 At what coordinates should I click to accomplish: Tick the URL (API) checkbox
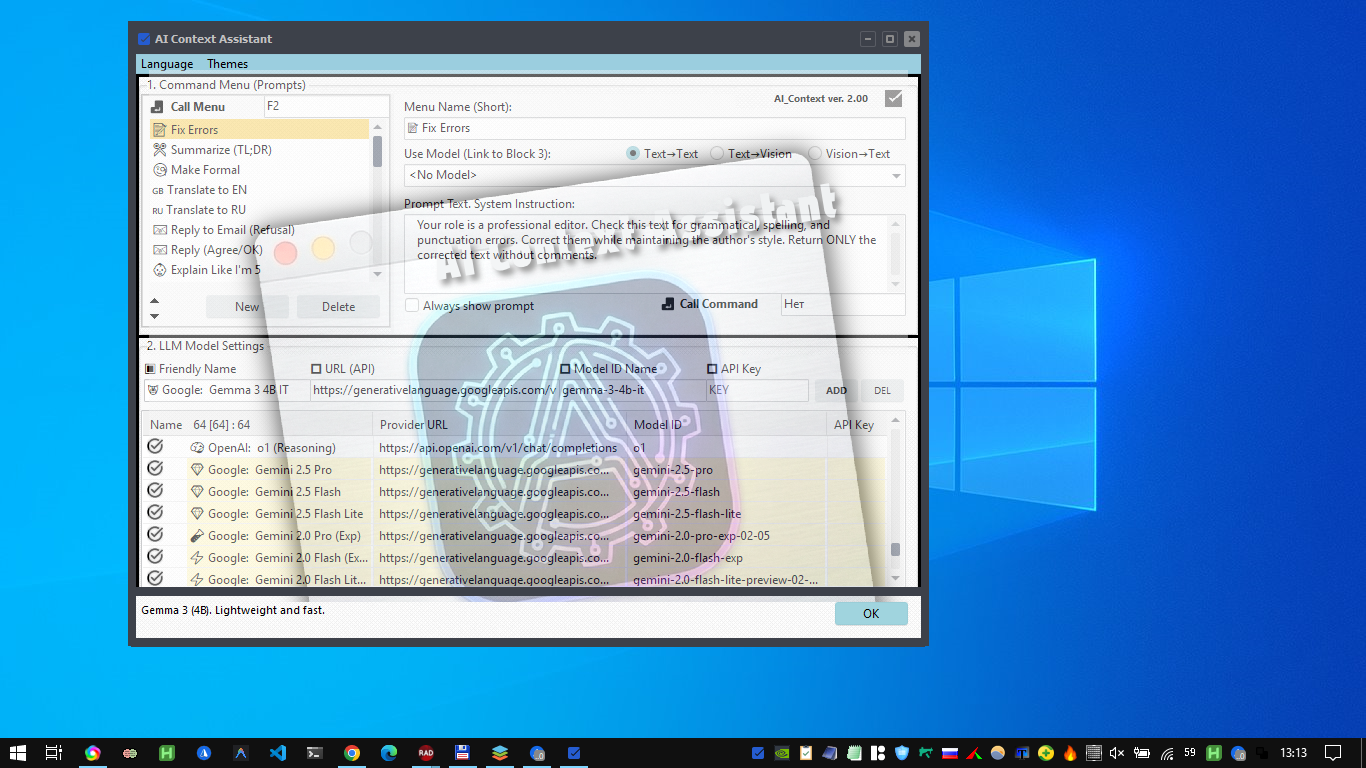point(317,369)
